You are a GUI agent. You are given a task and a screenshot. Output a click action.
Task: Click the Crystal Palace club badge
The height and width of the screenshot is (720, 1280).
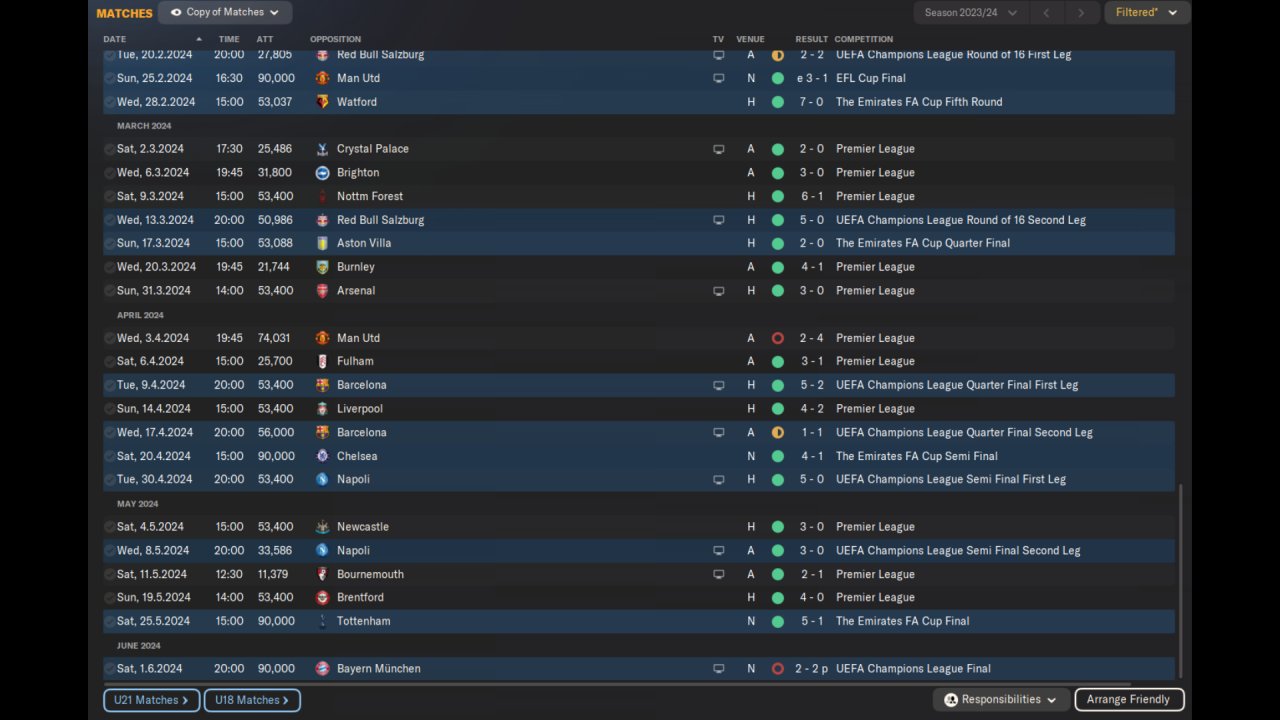click(322, 149)
